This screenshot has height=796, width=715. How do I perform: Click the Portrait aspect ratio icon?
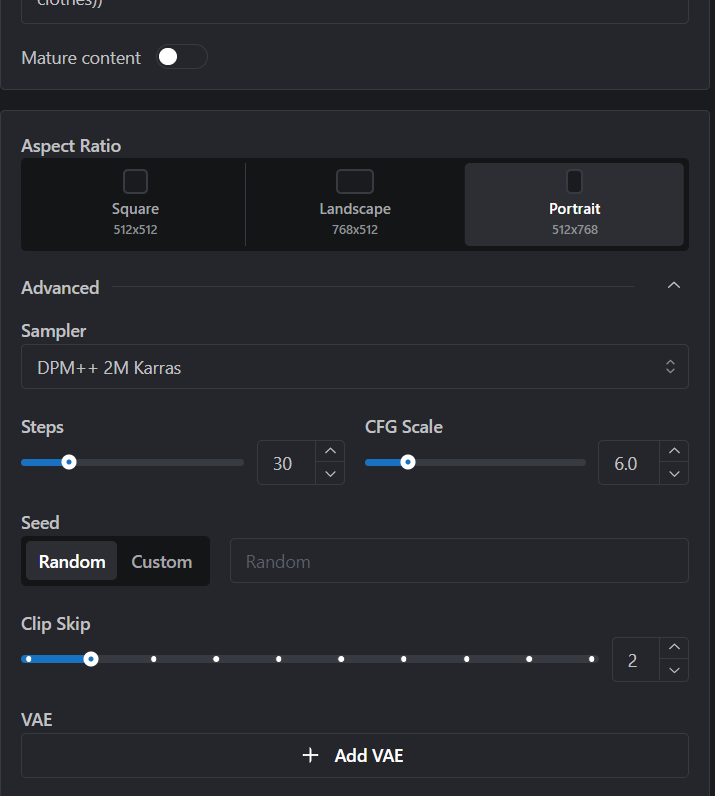(x=574, y=181)
